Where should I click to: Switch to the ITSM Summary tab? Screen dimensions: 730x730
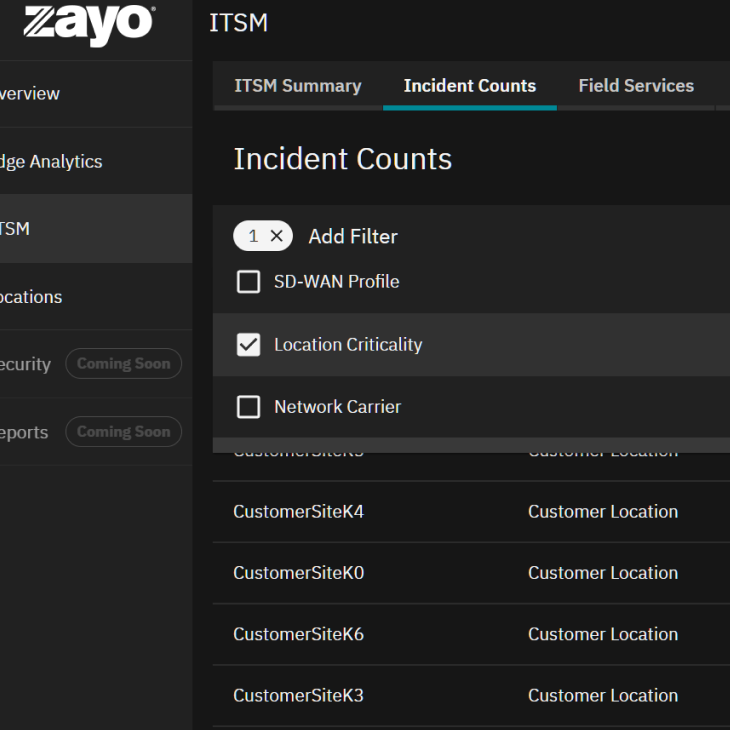[298, 86]
